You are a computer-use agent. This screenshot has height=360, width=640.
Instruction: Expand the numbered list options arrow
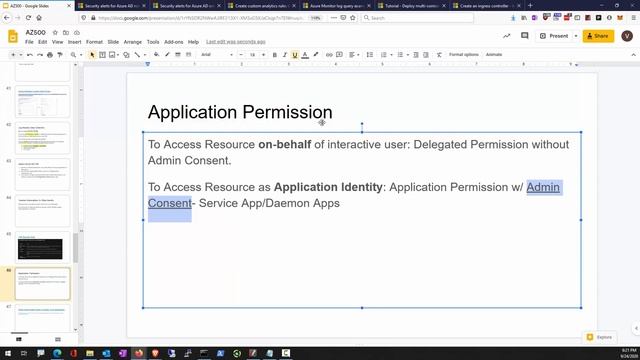click(391, 55)
